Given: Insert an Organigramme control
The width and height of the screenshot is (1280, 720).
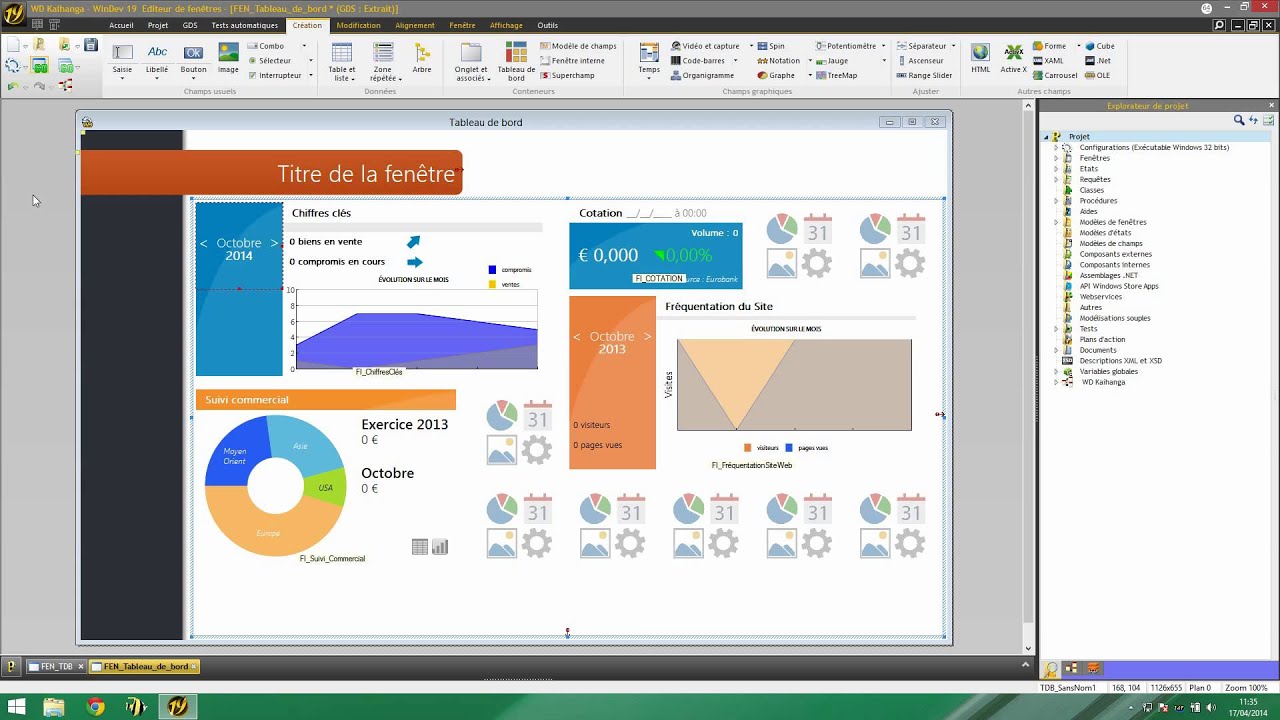Looking at the screenshot, I should click(x=702, y=75).
